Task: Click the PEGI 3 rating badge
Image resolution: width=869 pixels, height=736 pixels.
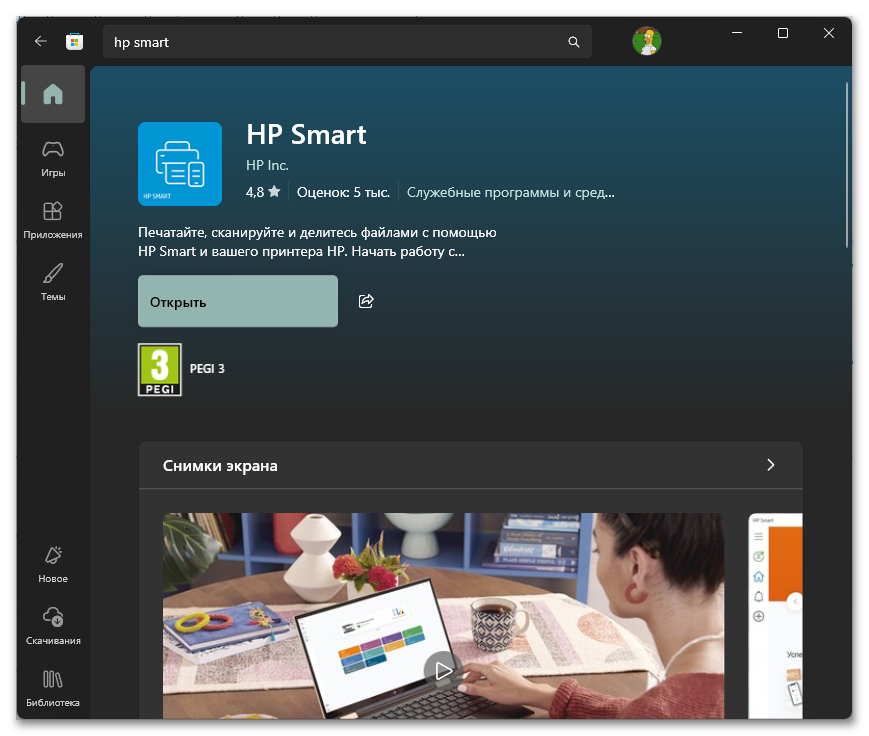Action: [x=160, y=370]
